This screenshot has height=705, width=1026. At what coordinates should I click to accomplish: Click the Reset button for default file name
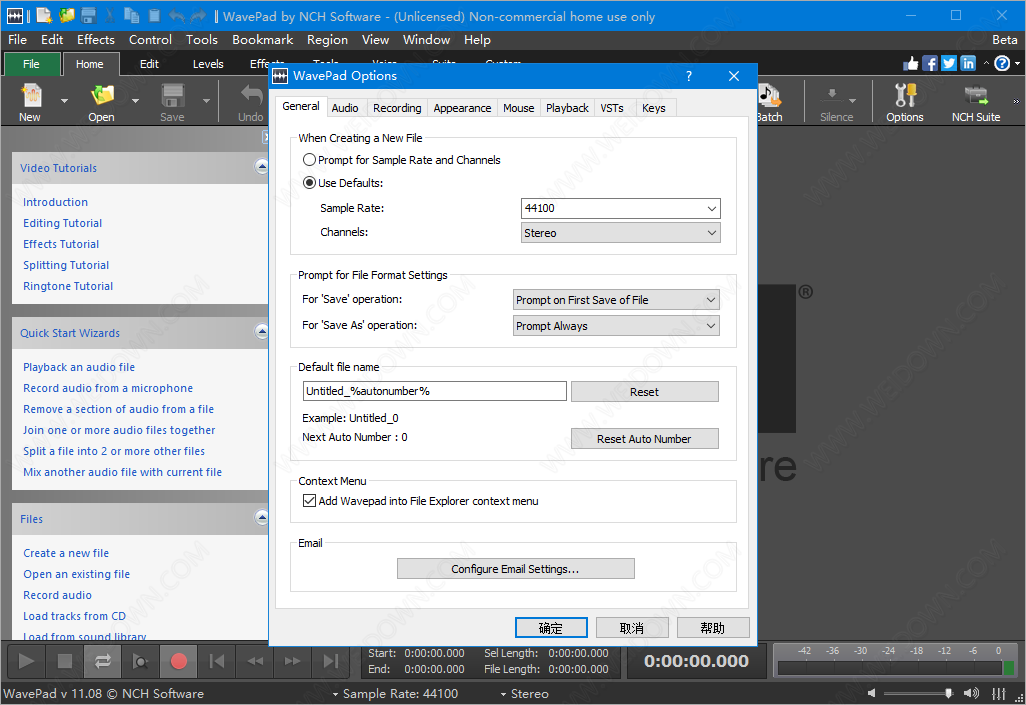pyautogui.click(x=645, y=391)
